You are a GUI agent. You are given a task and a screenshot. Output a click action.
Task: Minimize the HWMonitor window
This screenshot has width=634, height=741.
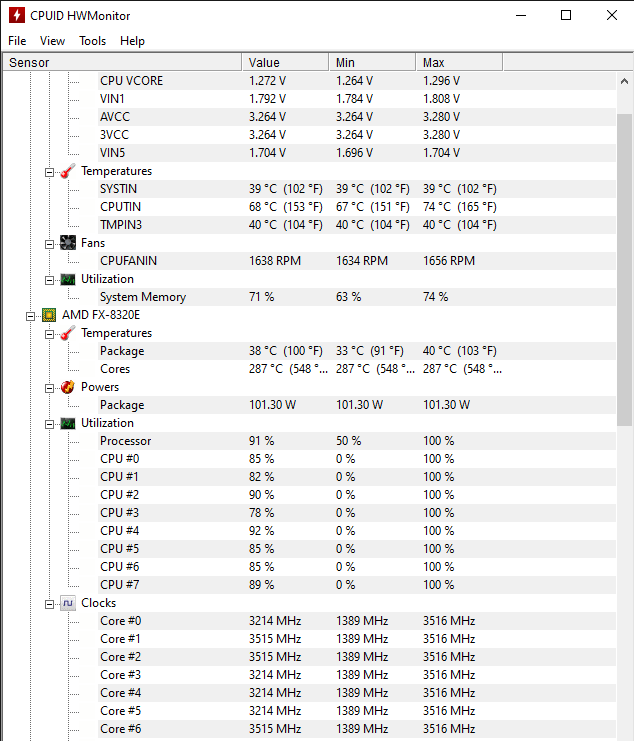pyautogui.click(x=521, y=15)
